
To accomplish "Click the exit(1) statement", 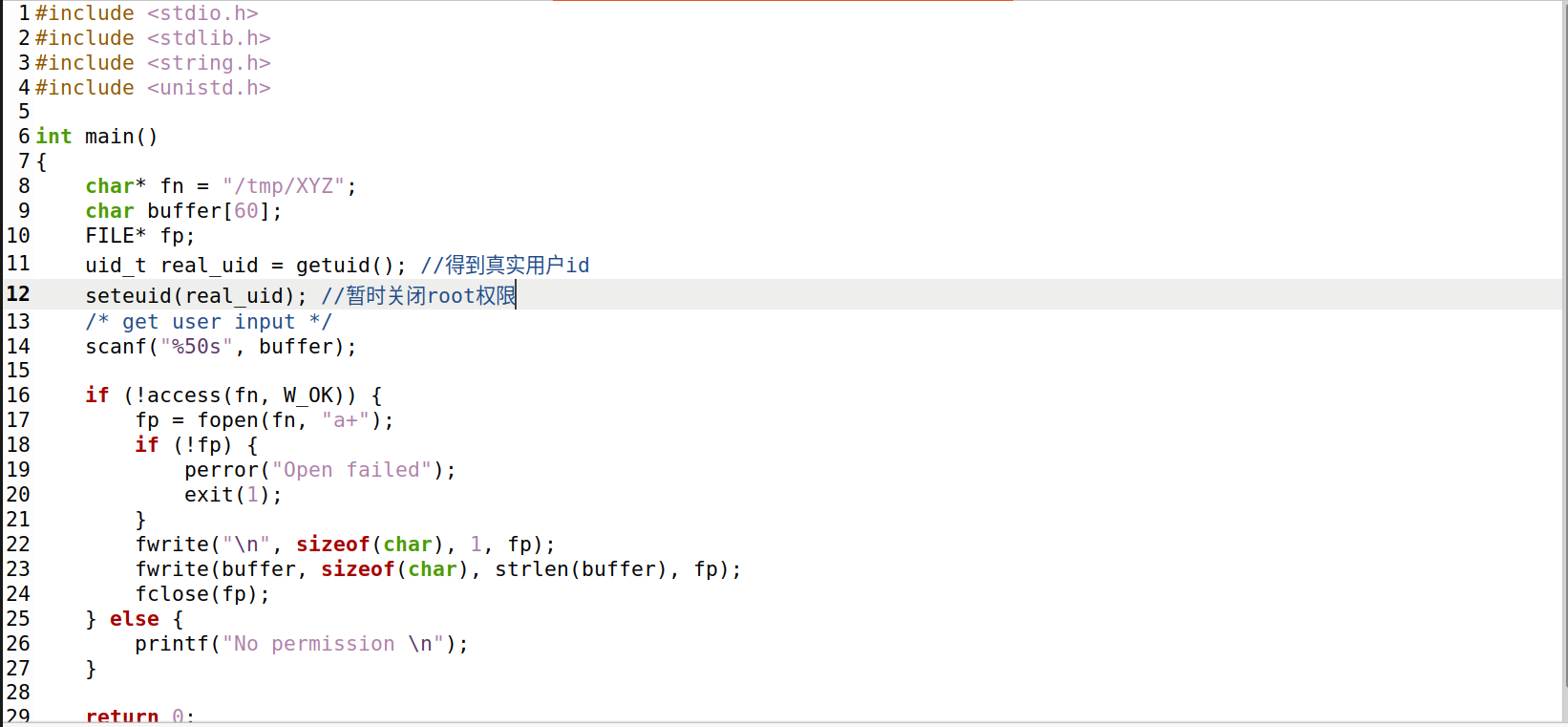I will (233, 495).
